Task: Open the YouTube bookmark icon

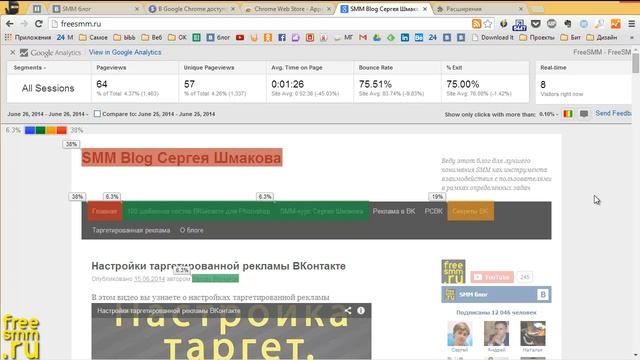Action: (240, 38)
